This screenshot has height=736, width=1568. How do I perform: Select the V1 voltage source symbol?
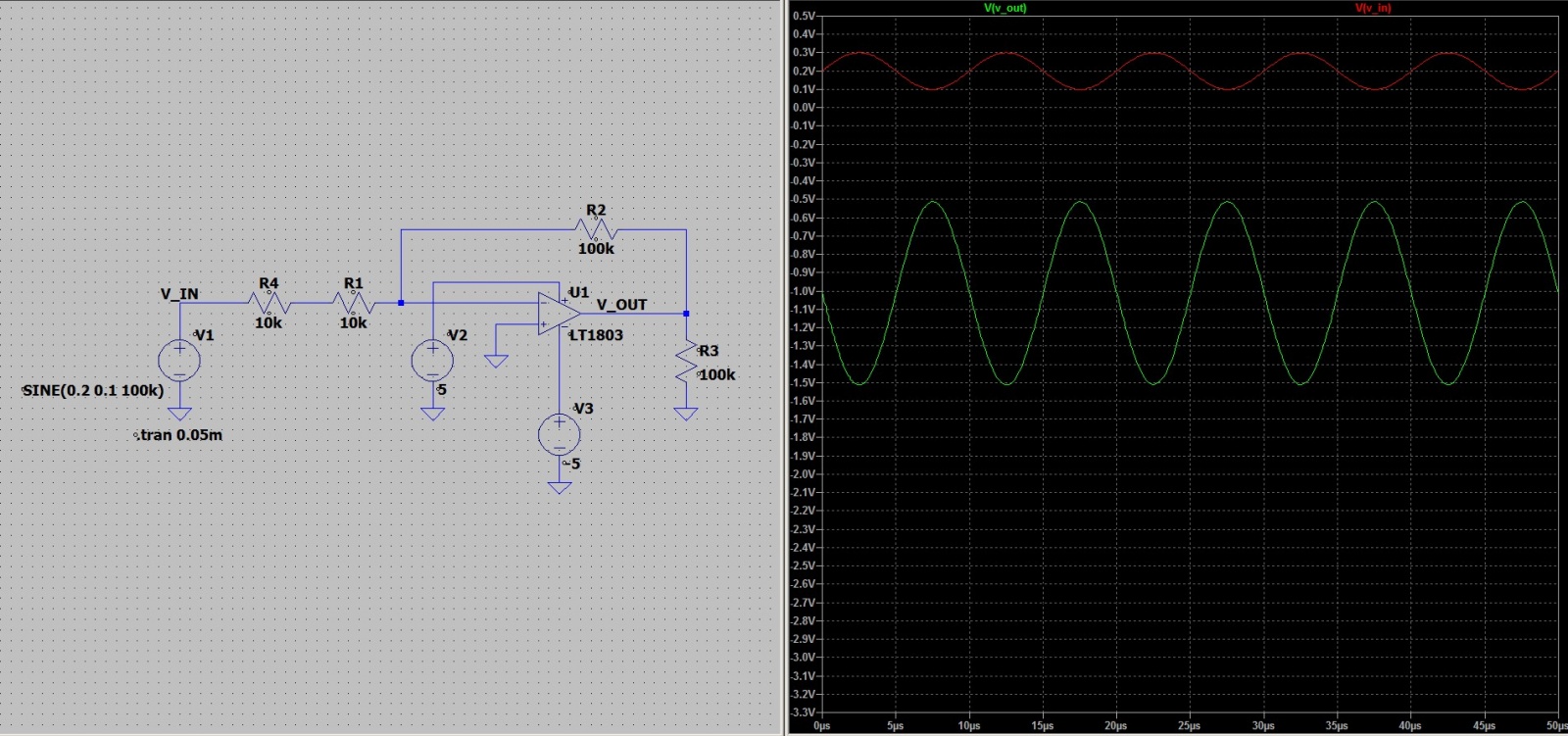click(x=180, y=361)
